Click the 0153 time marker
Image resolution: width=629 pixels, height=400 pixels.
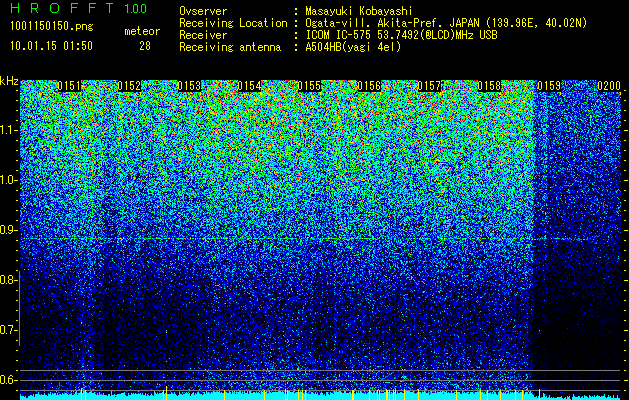coord(189,86)
